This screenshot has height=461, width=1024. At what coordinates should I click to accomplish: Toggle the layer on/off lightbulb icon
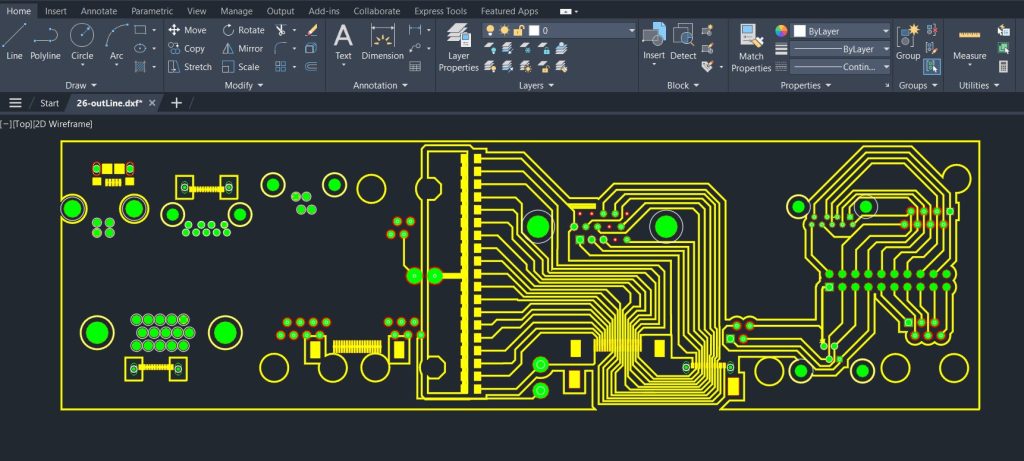tap(490, 30)
